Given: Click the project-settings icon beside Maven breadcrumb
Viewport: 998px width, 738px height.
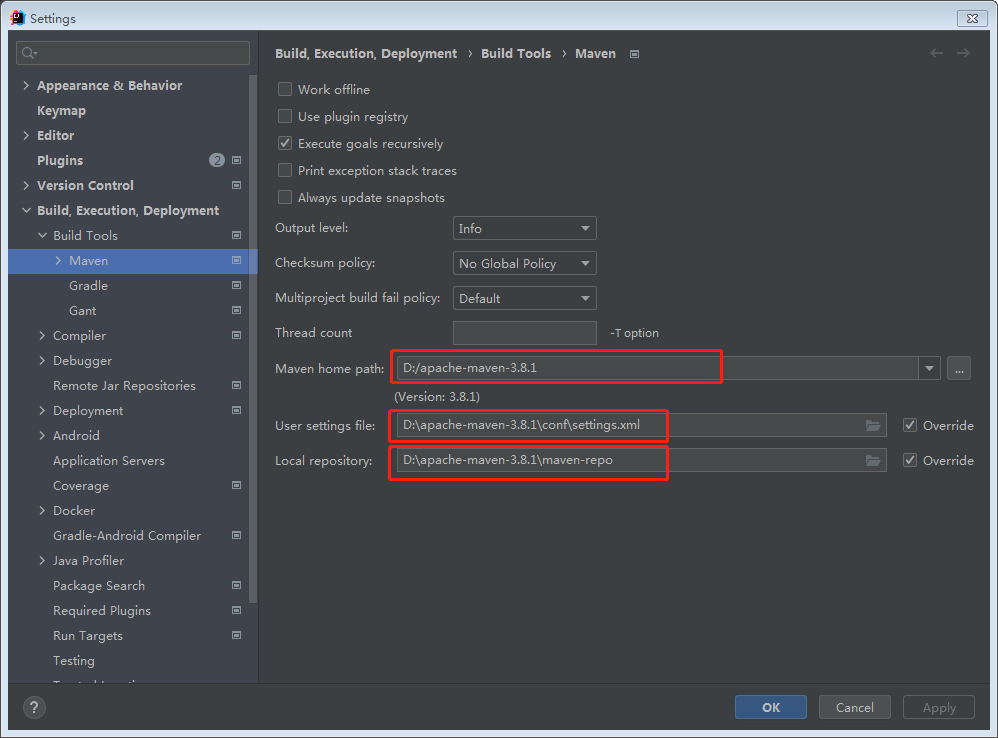Looking at the screenshot, I should pyautogui.click(x=634, y=54).
